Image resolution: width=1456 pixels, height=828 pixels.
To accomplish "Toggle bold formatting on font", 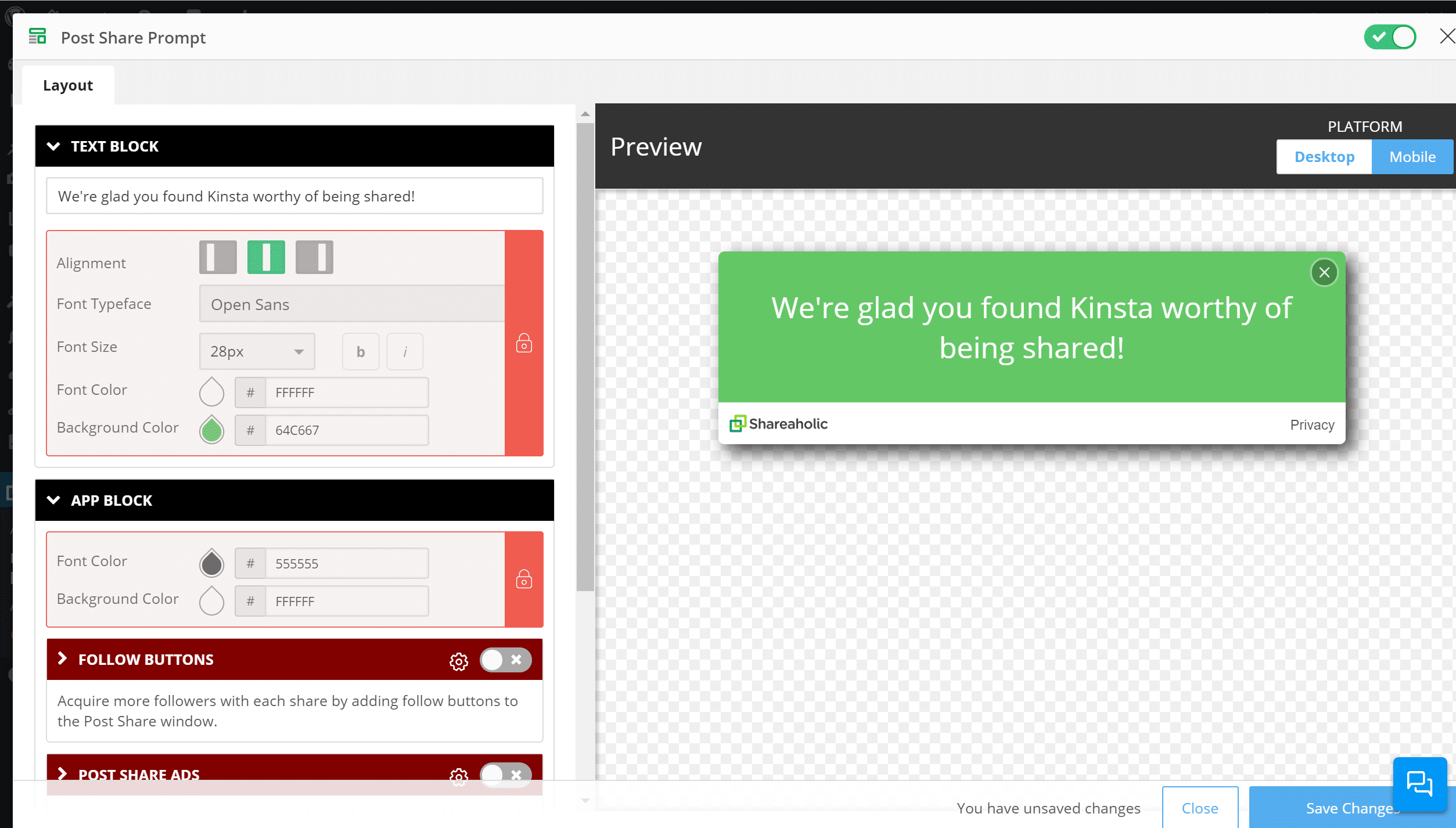I will pos(360,352).
